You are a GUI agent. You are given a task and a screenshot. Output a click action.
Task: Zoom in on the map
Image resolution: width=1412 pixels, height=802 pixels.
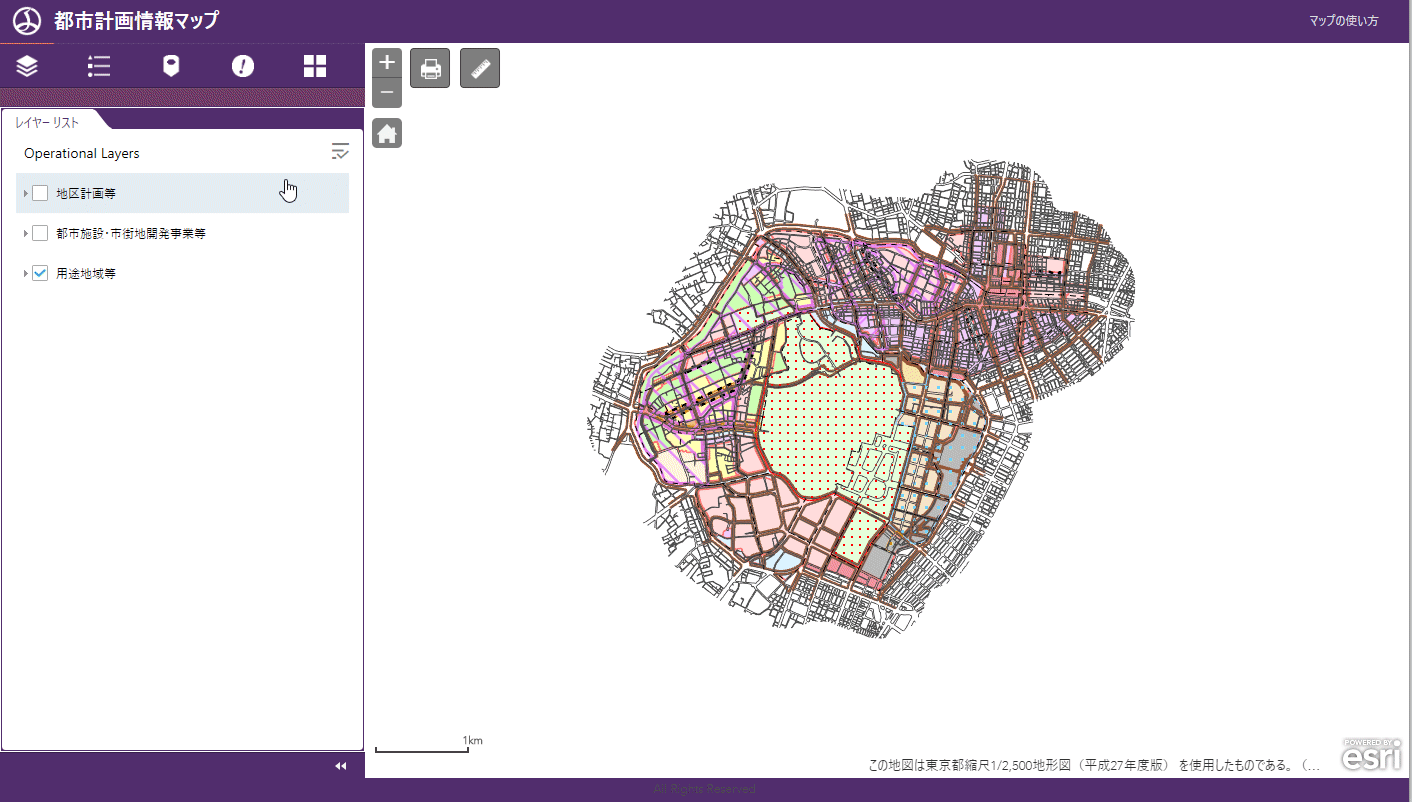point(387,62)
